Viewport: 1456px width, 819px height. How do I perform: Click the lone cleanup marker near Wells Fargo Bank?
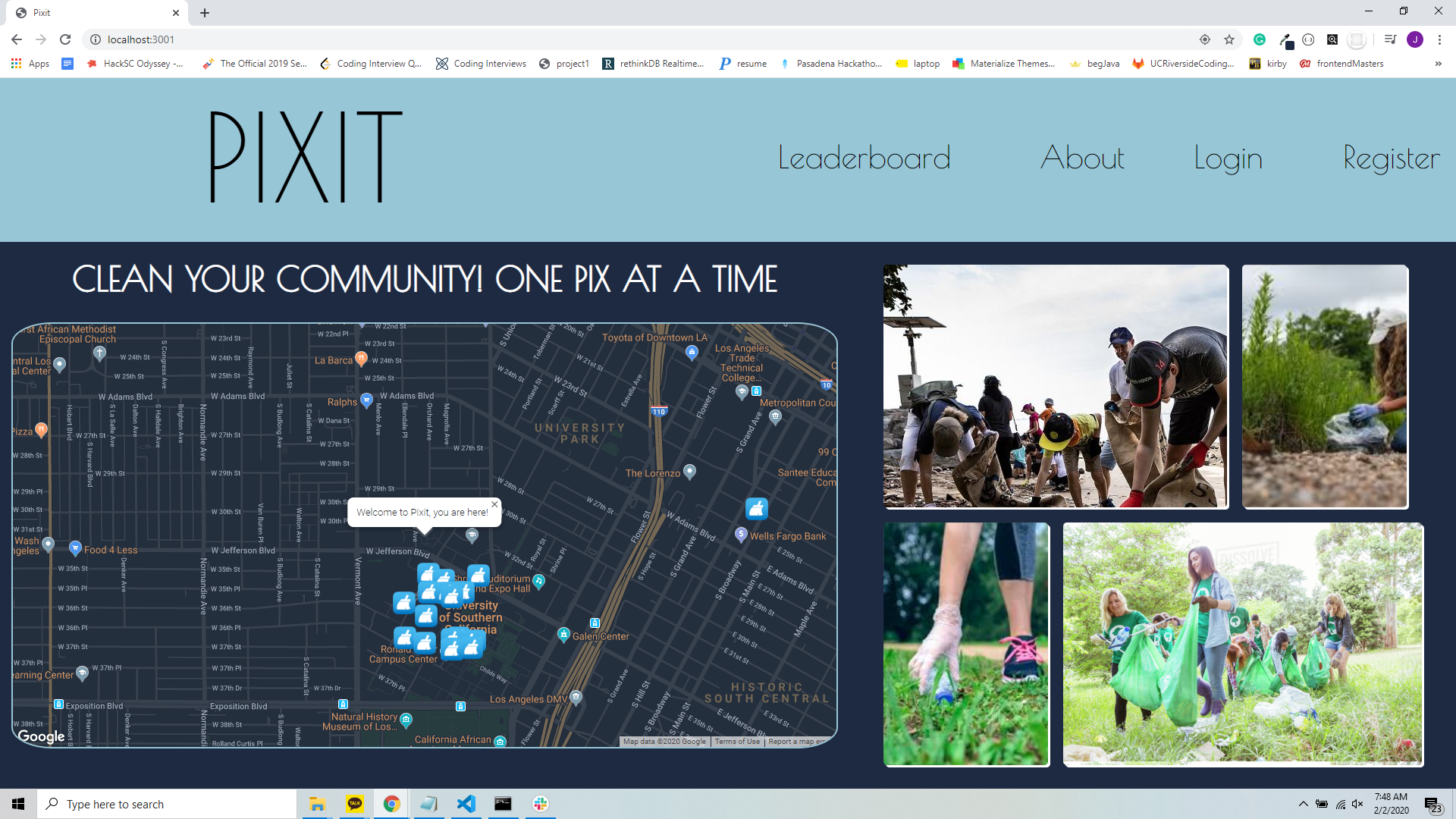(756, 509)
